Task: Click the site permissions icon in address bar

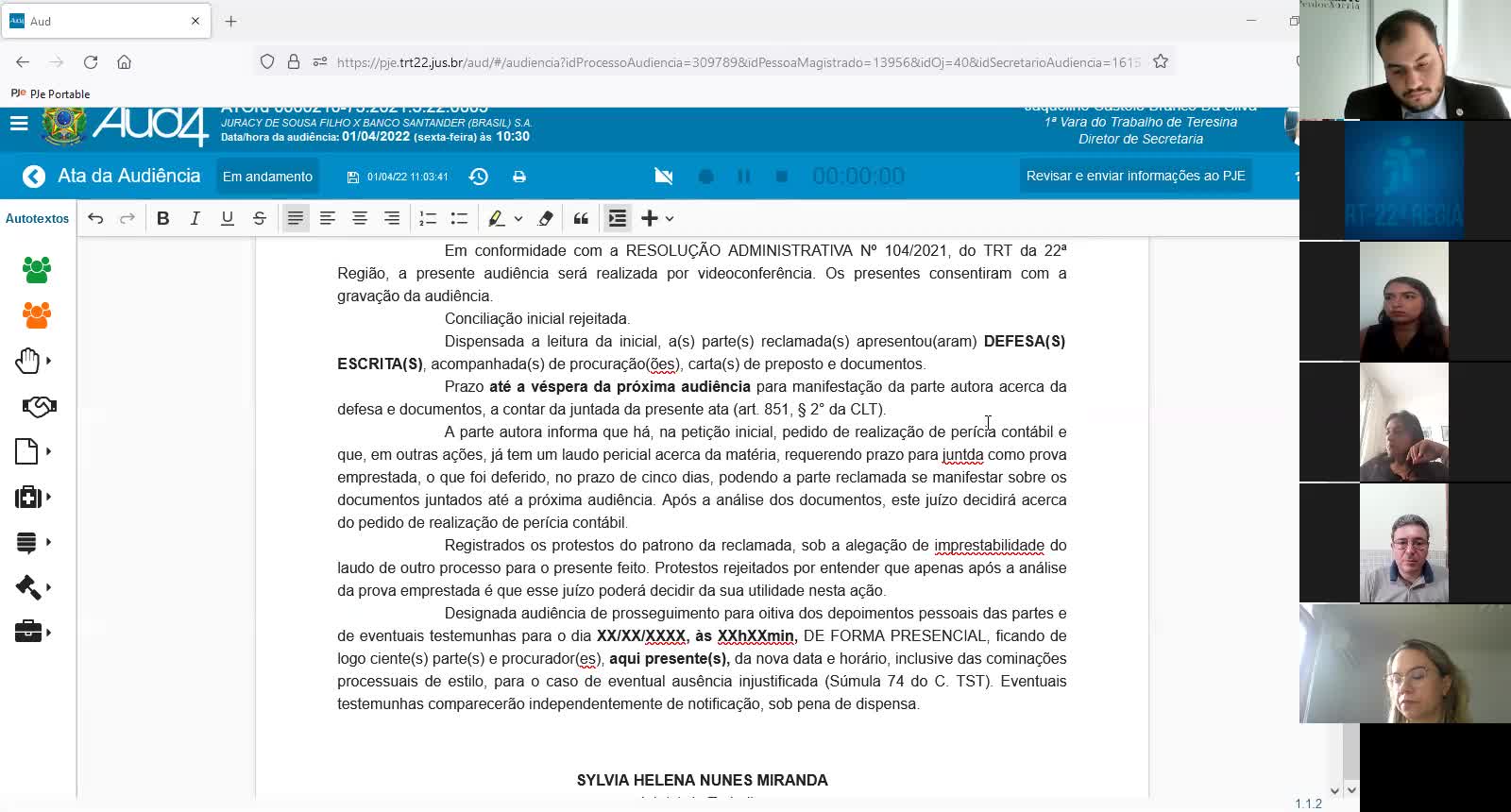Action: [320, 62]
